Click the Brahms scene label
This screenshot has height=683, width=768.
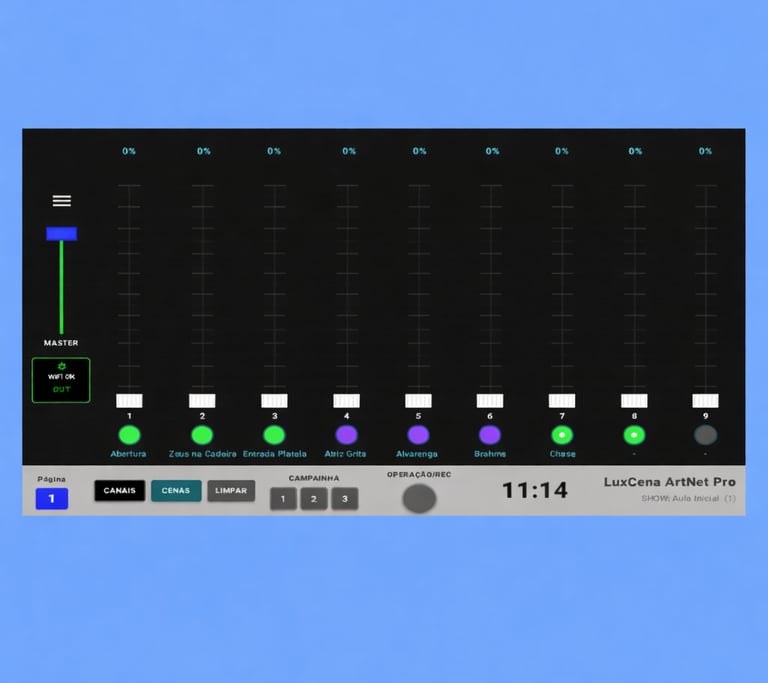coord(490,454)
